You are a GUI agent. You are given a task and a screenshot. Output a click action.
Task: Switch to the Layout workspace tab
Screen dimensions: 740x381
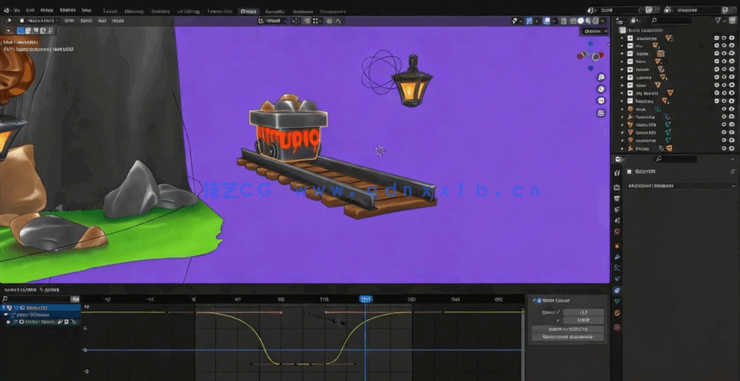(110, 11)
